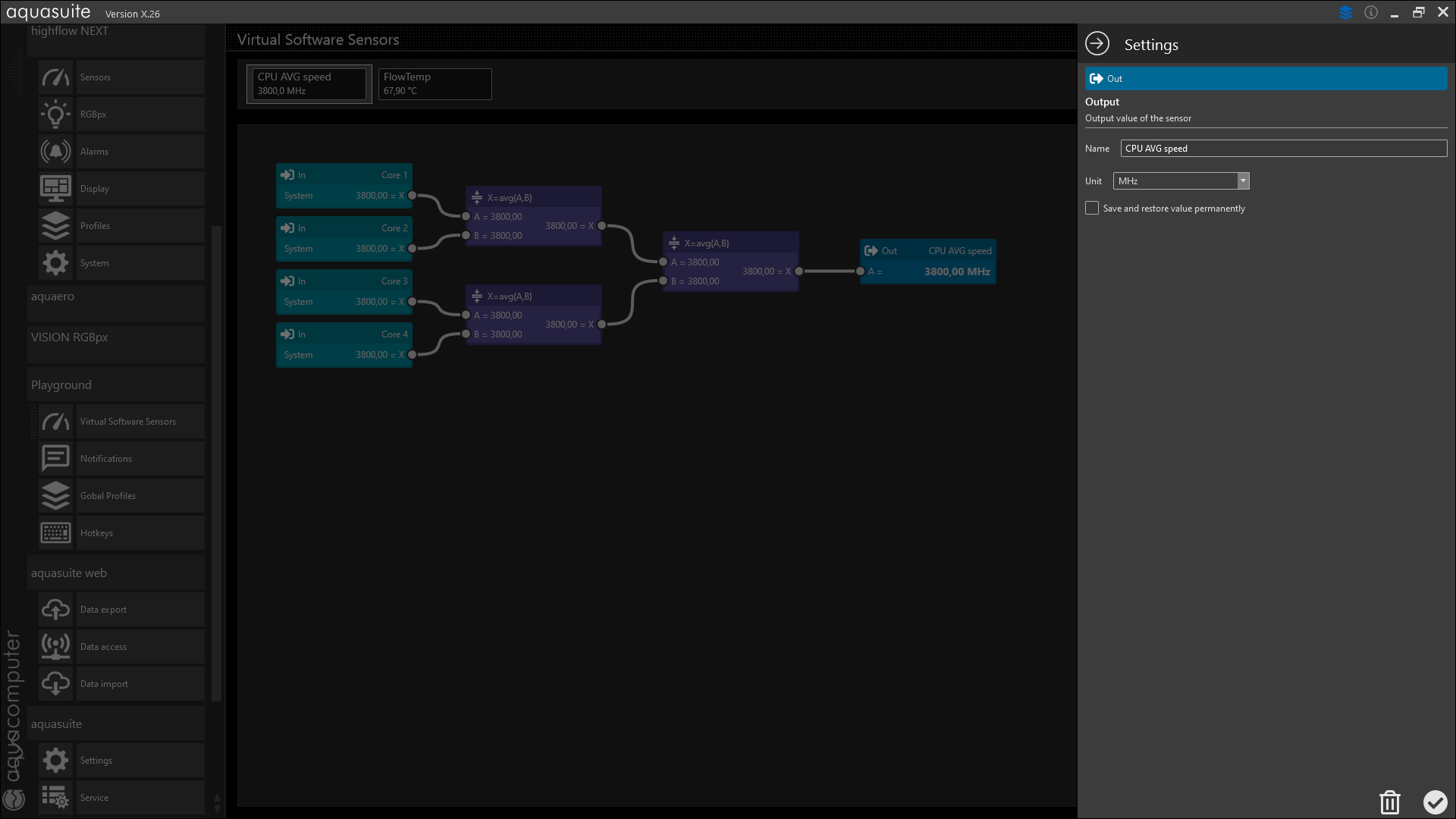Open the Hotkeys page
The height and width of the screenshot is (819, 1456).
tap(140, 533)
